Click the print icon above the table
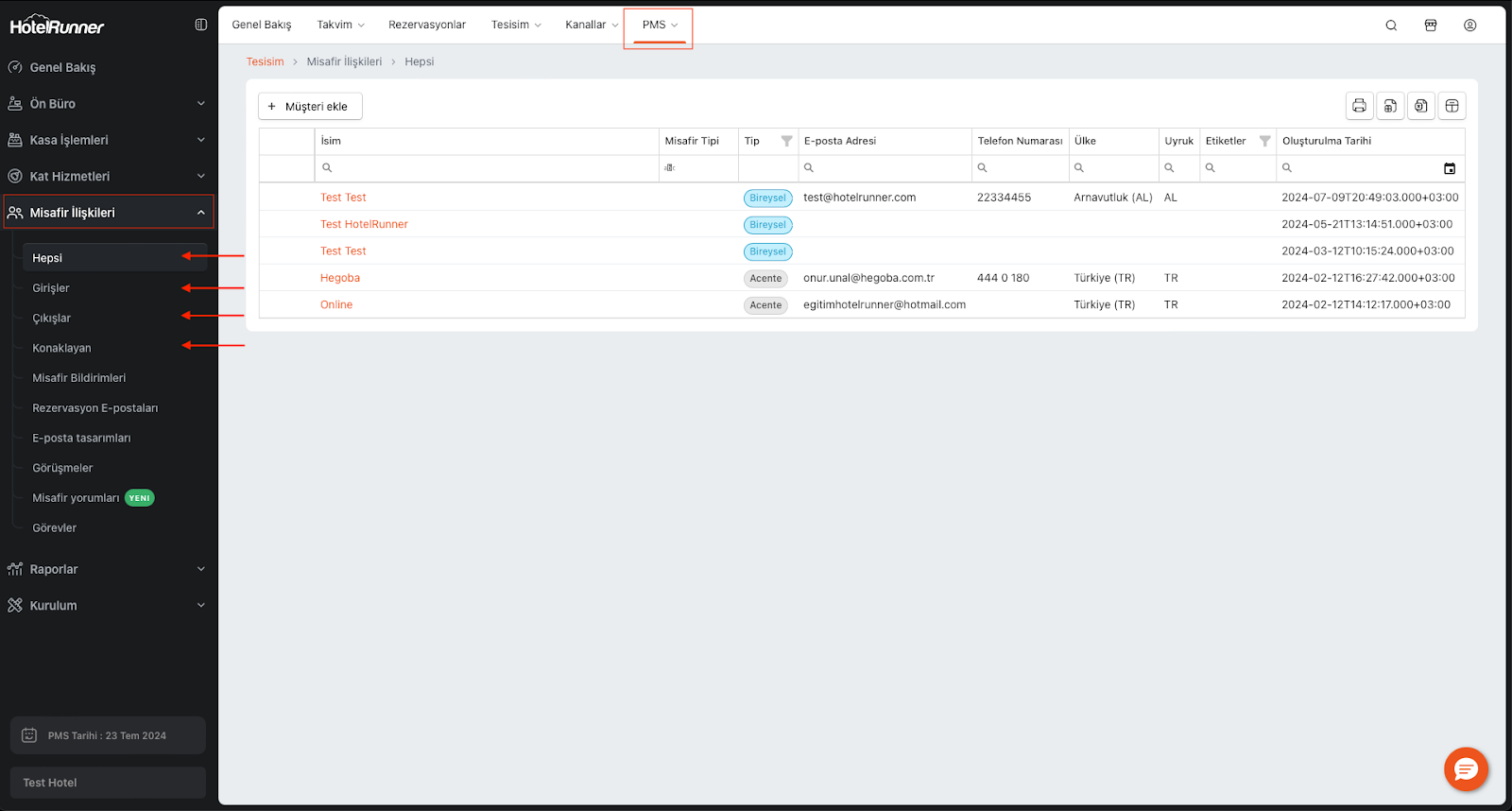 coord(1359,106)
